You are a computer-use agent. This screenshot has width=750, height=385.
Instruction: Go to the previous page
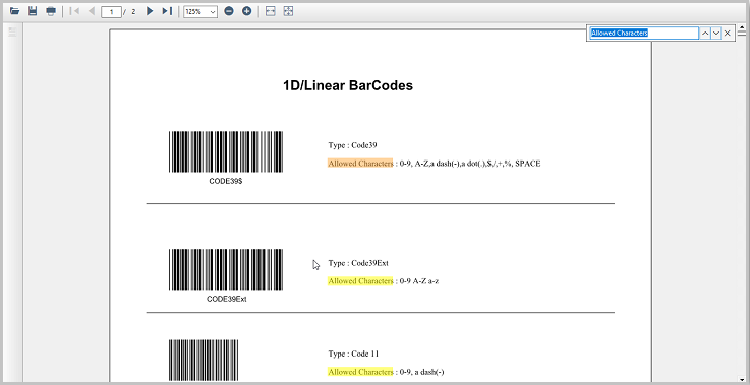tap(92, 11)
